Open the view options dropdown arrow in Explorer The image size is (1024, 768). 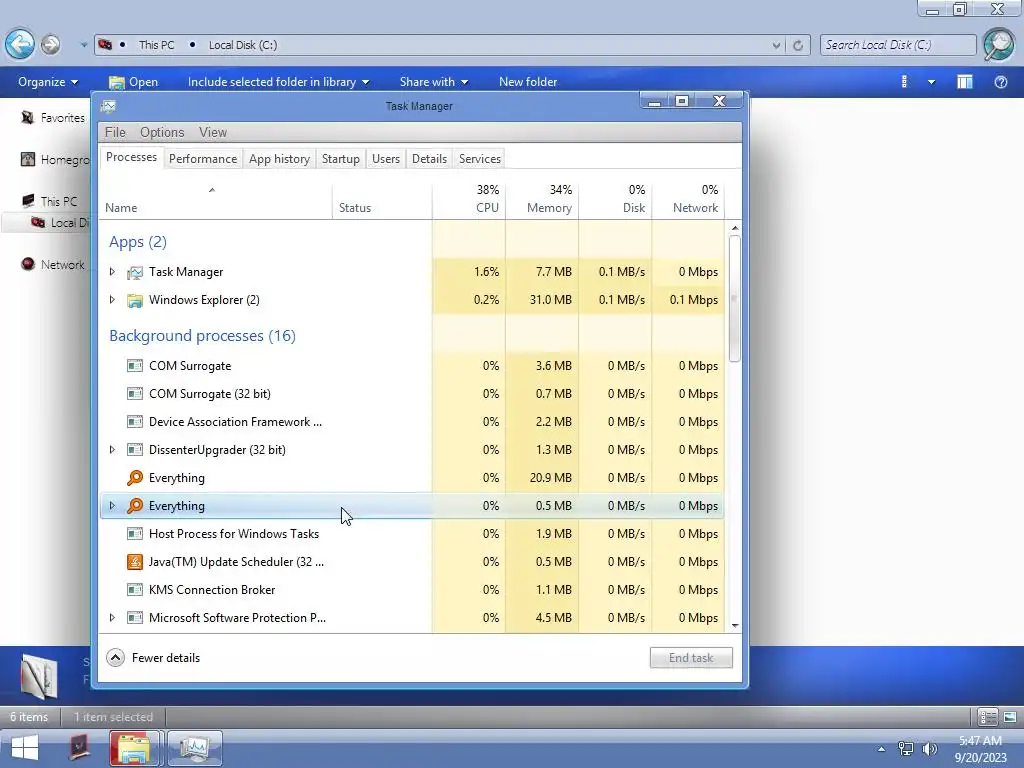tap(932, 82)
